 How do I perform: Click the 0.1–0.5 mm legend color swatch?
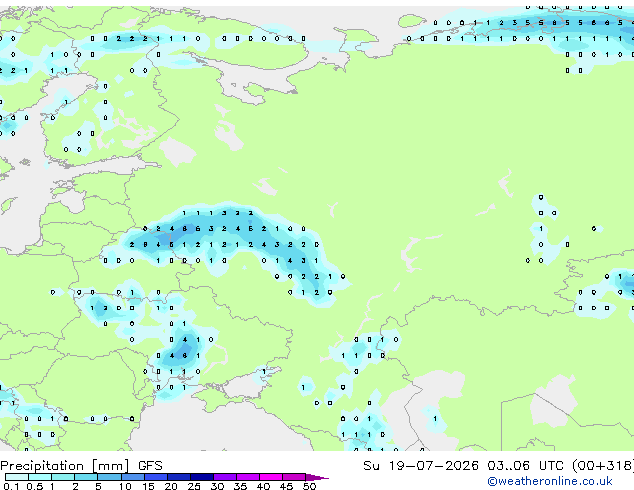click(17, 477)
